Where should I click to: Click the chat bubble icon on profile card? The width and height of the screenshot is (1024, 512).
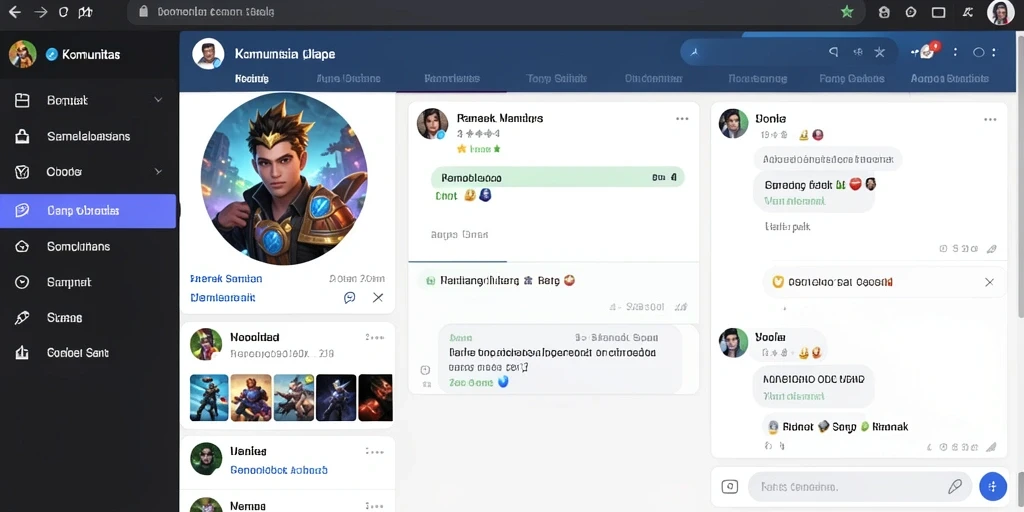349,298
